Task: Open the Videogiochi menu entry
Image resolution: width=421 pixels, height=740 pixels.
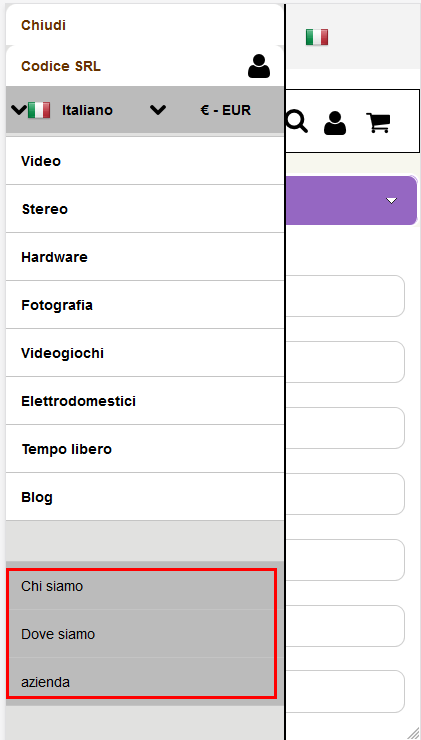Action: (145, 353)
